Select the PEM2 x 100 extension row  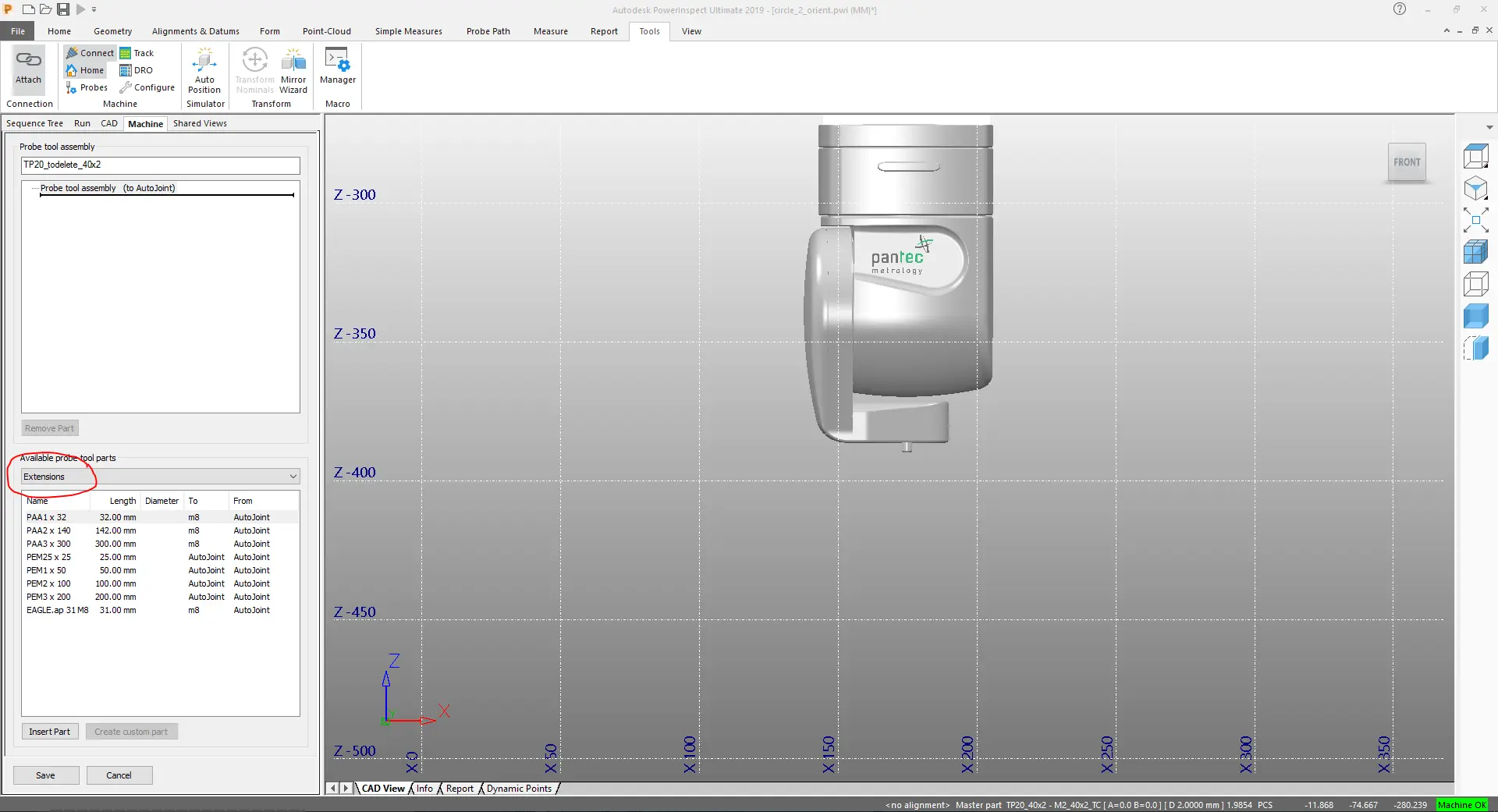pyautogui.click(x=160, y=583)
